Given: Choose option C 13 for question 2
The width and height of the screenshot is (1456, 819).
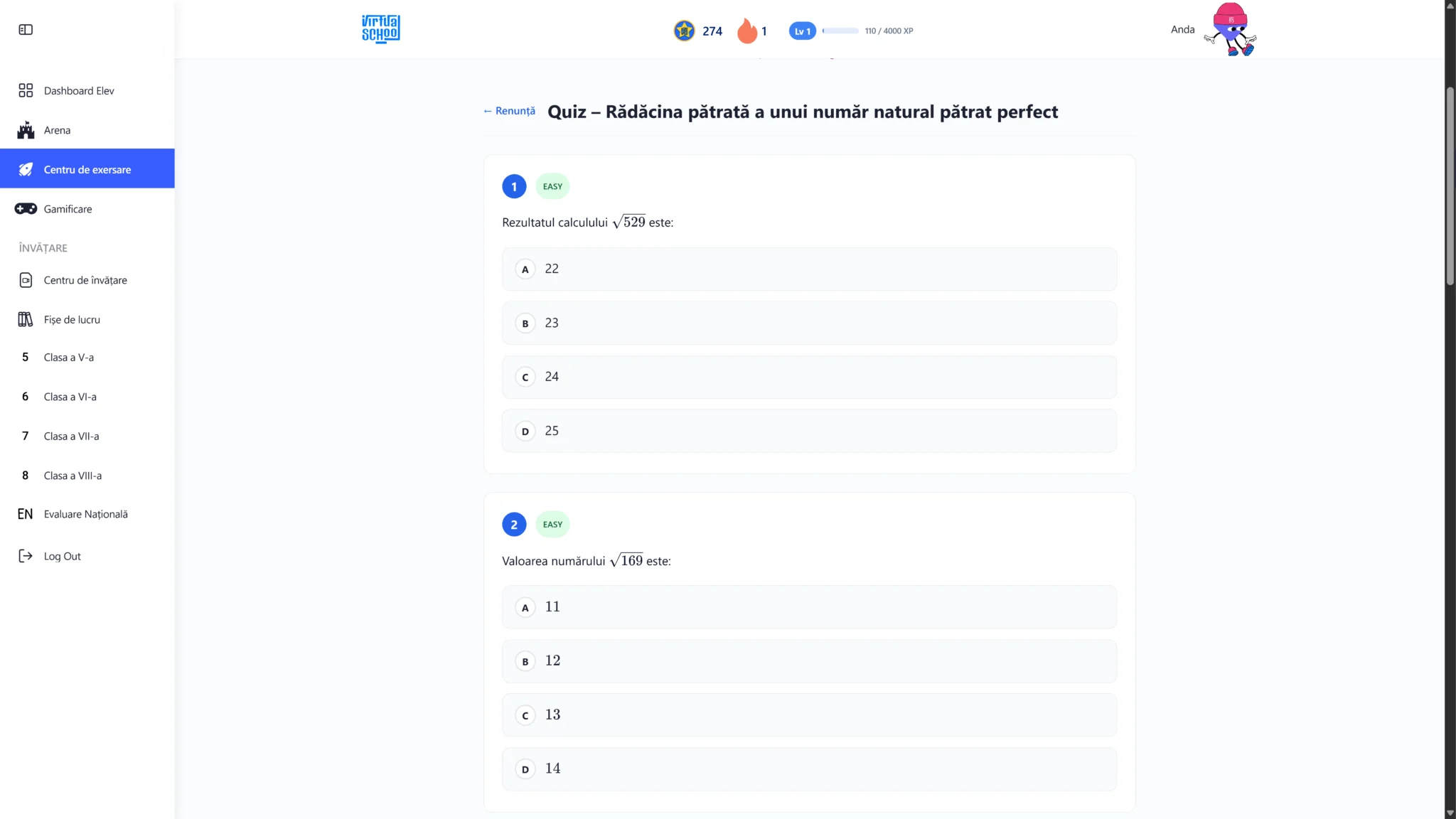Looking at the screenshot, I should click(x=809, y=714).
